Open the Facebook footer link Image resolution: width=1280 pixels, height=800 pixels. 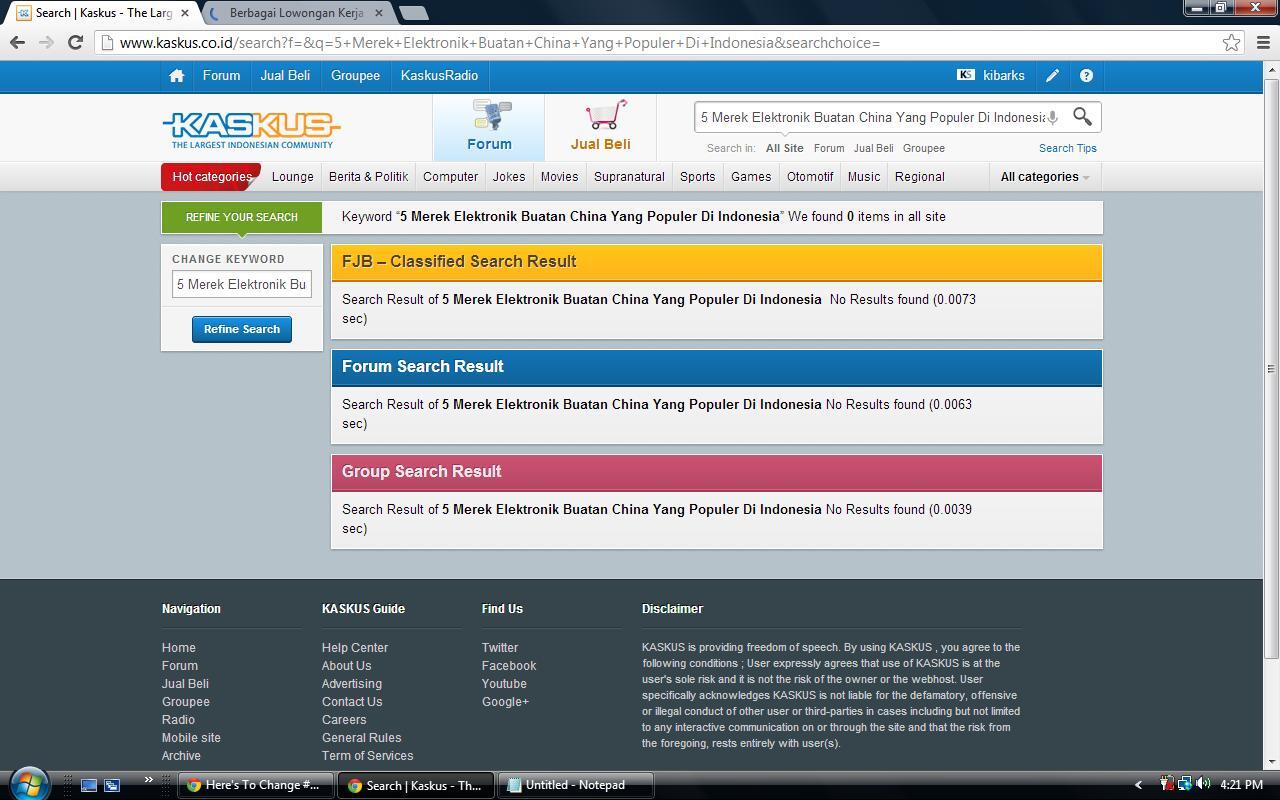[509, 666]
